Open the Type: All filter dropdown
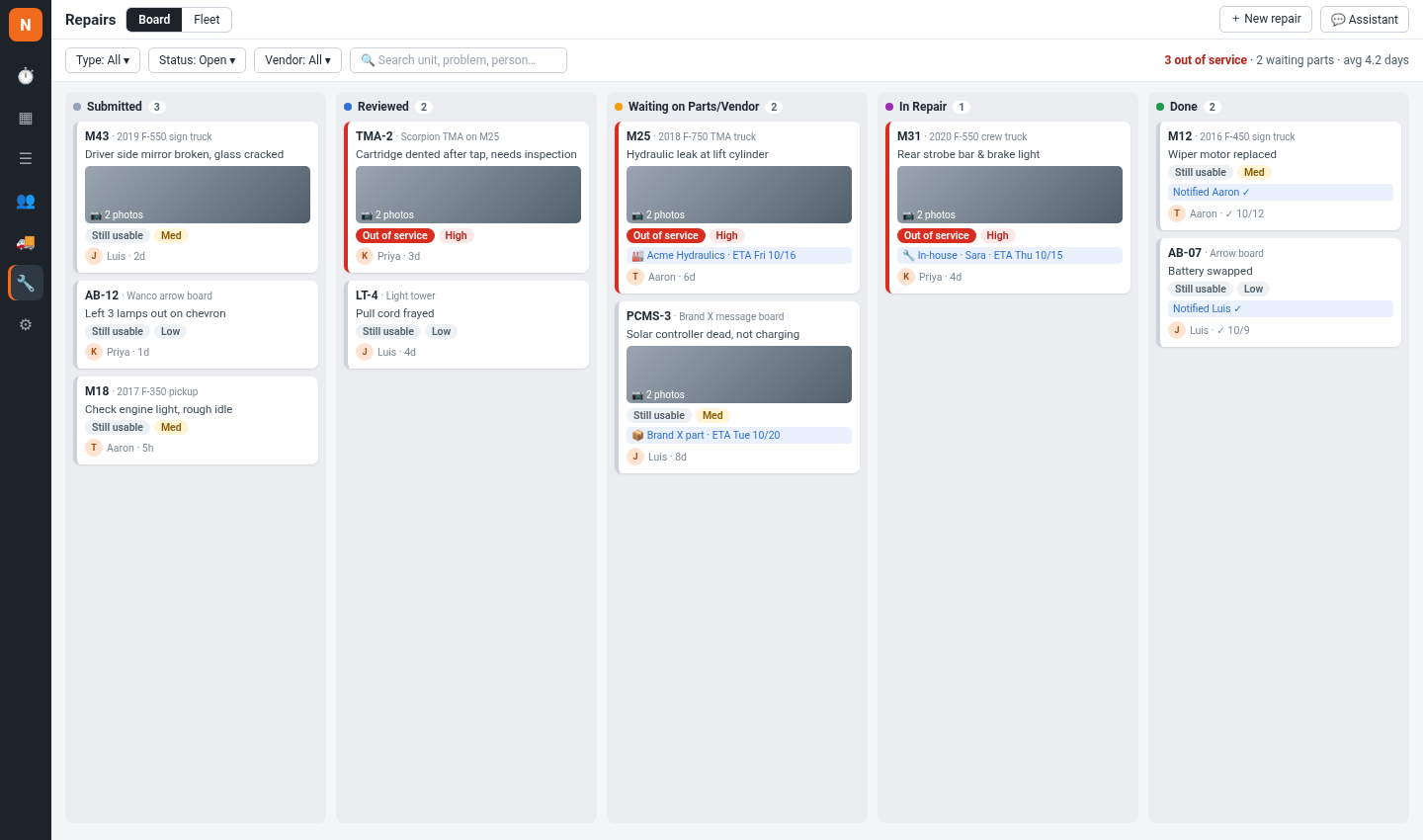1423x840 pixels. coord(103,60)
